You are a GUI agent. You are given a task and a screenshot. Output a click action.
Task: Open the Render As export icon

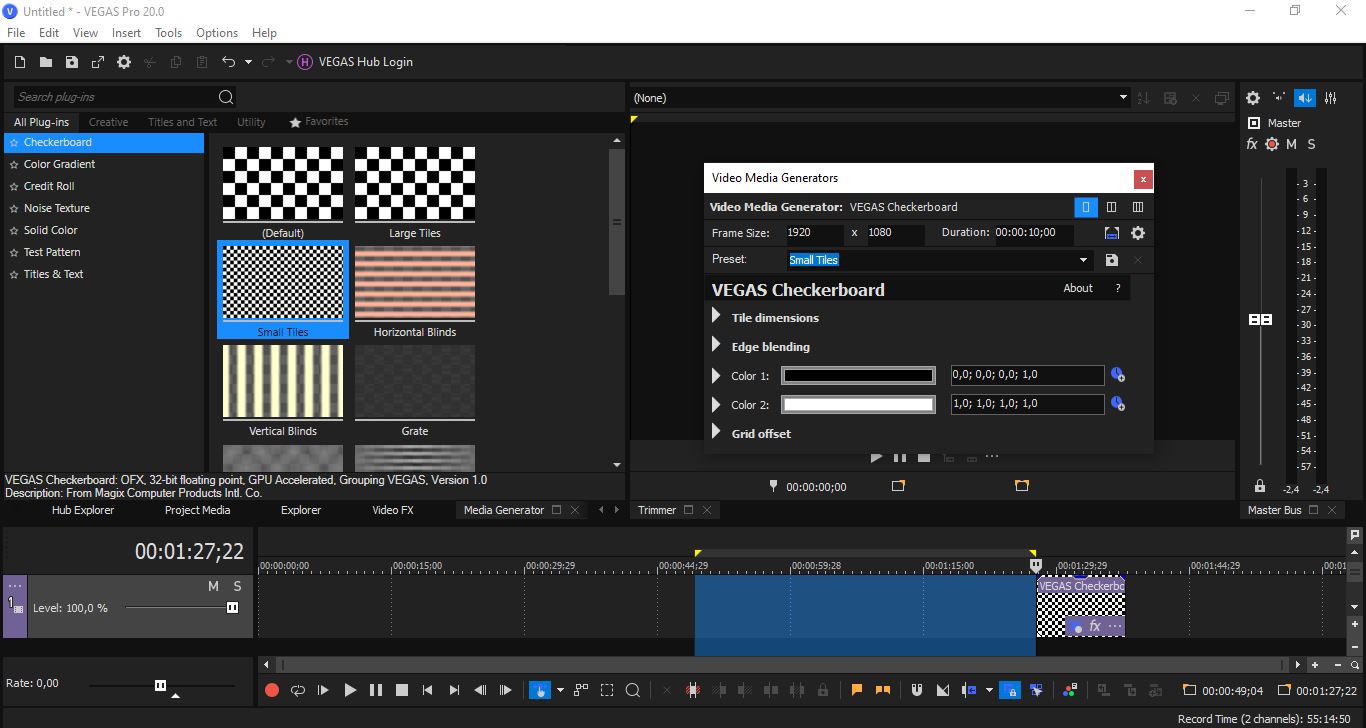98,62
